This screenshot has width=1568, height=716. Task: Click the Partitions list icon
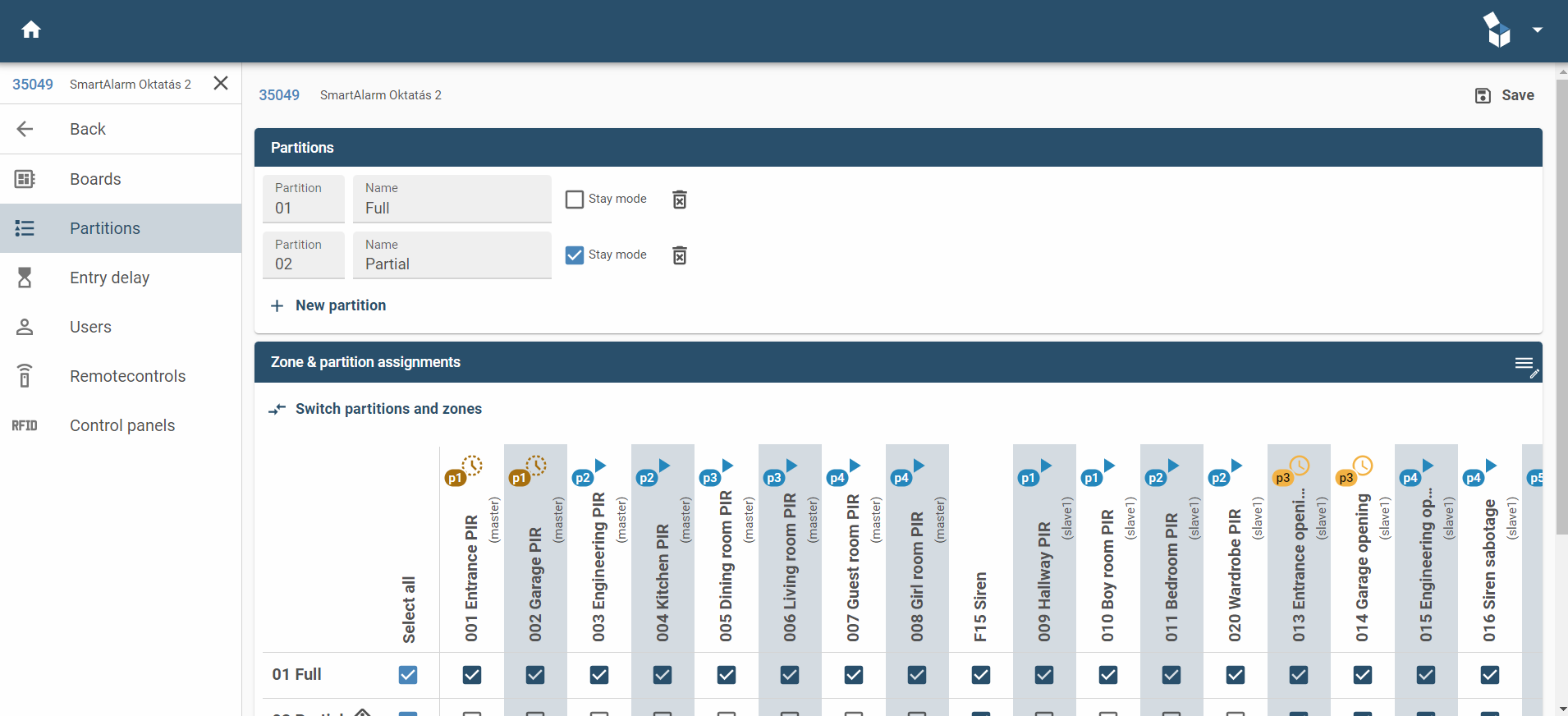[25, 228]
